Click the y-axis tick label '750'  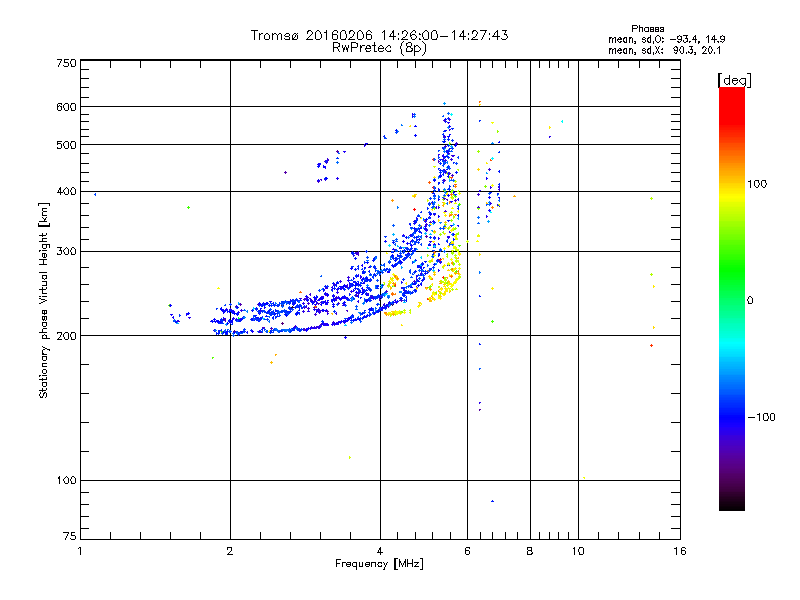(x=66, y=63)
